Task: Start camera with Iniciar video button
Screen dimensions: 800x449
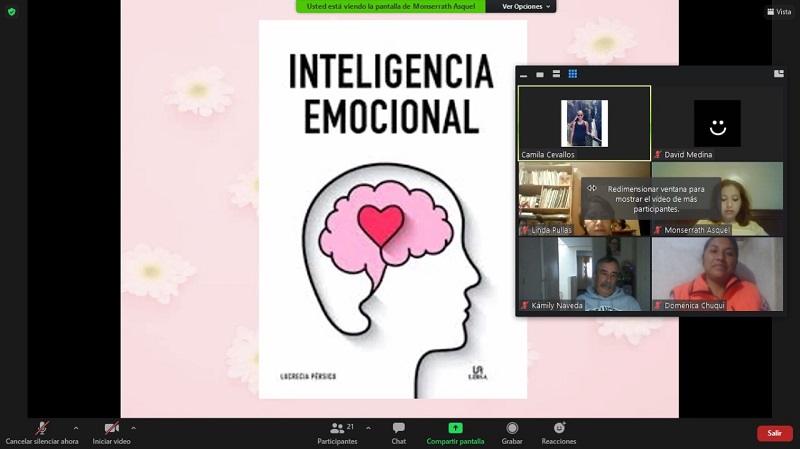Action: click(111, 434)
